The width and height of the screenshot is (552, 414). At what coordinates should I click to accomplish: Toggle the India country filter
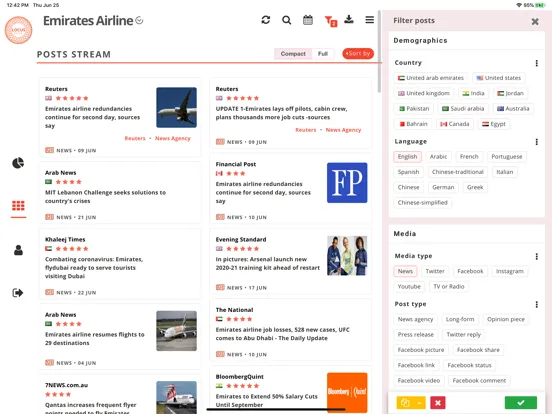tap(473, 93)
